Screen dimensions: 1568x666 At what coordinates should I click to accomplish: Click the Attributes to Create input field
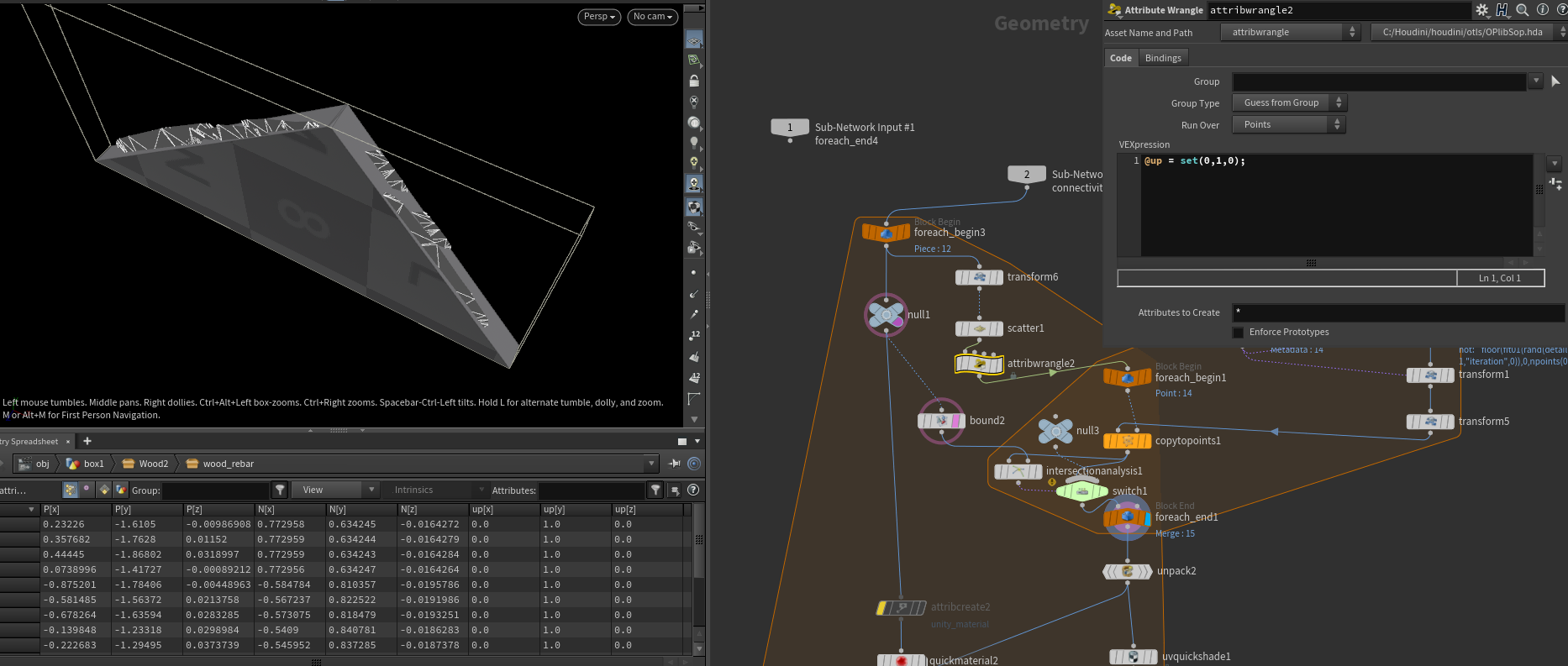[1397, 312]
